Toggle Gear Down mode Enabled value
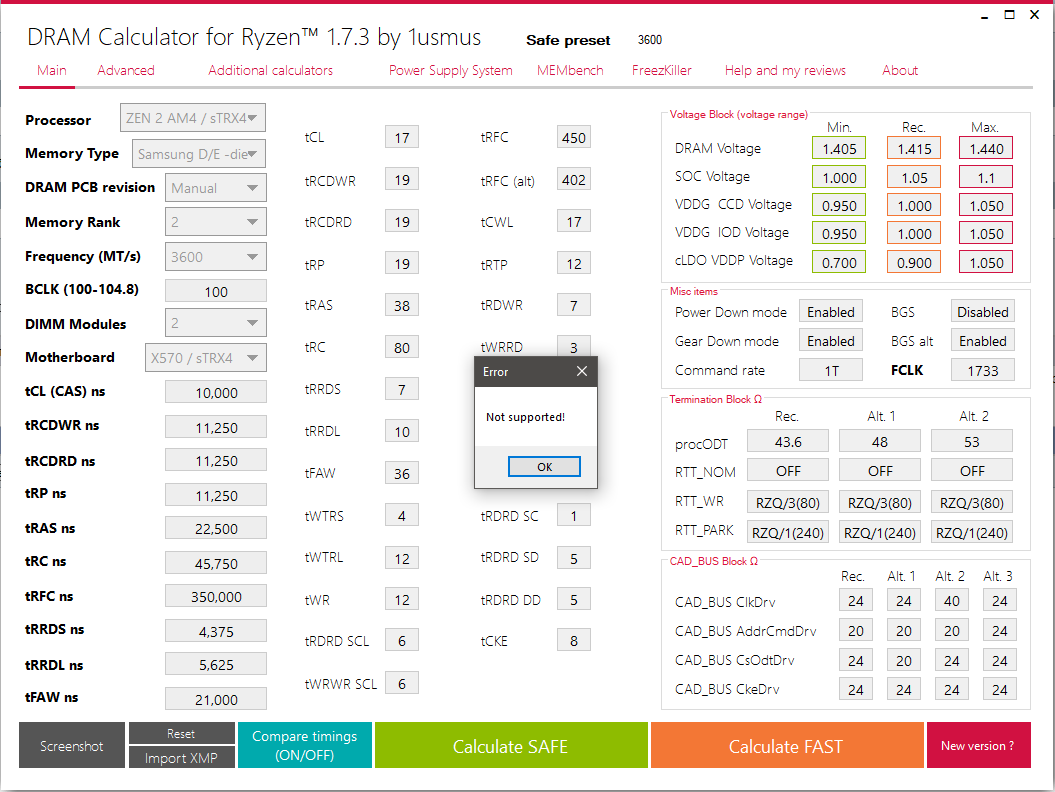Viewport: 1055px width, 792px height. (830, 341)
